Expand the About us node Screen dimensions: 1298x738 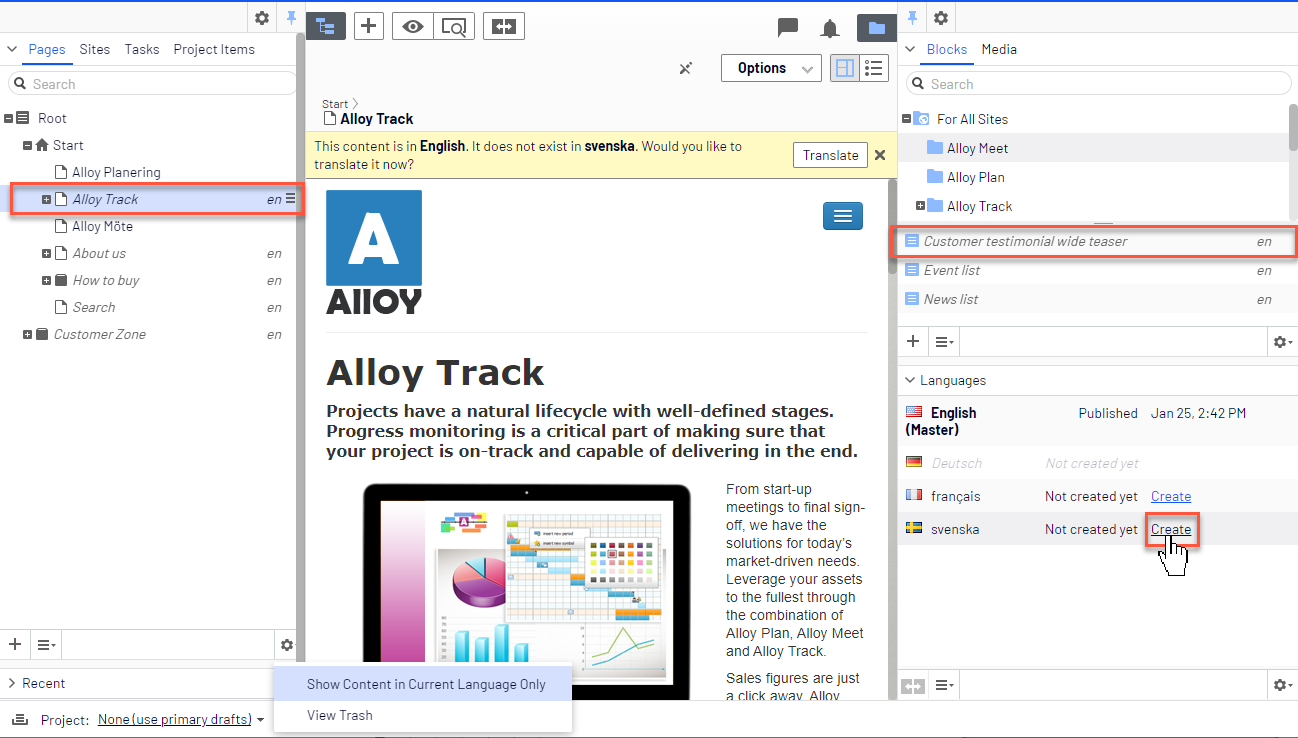coord(47,253)
